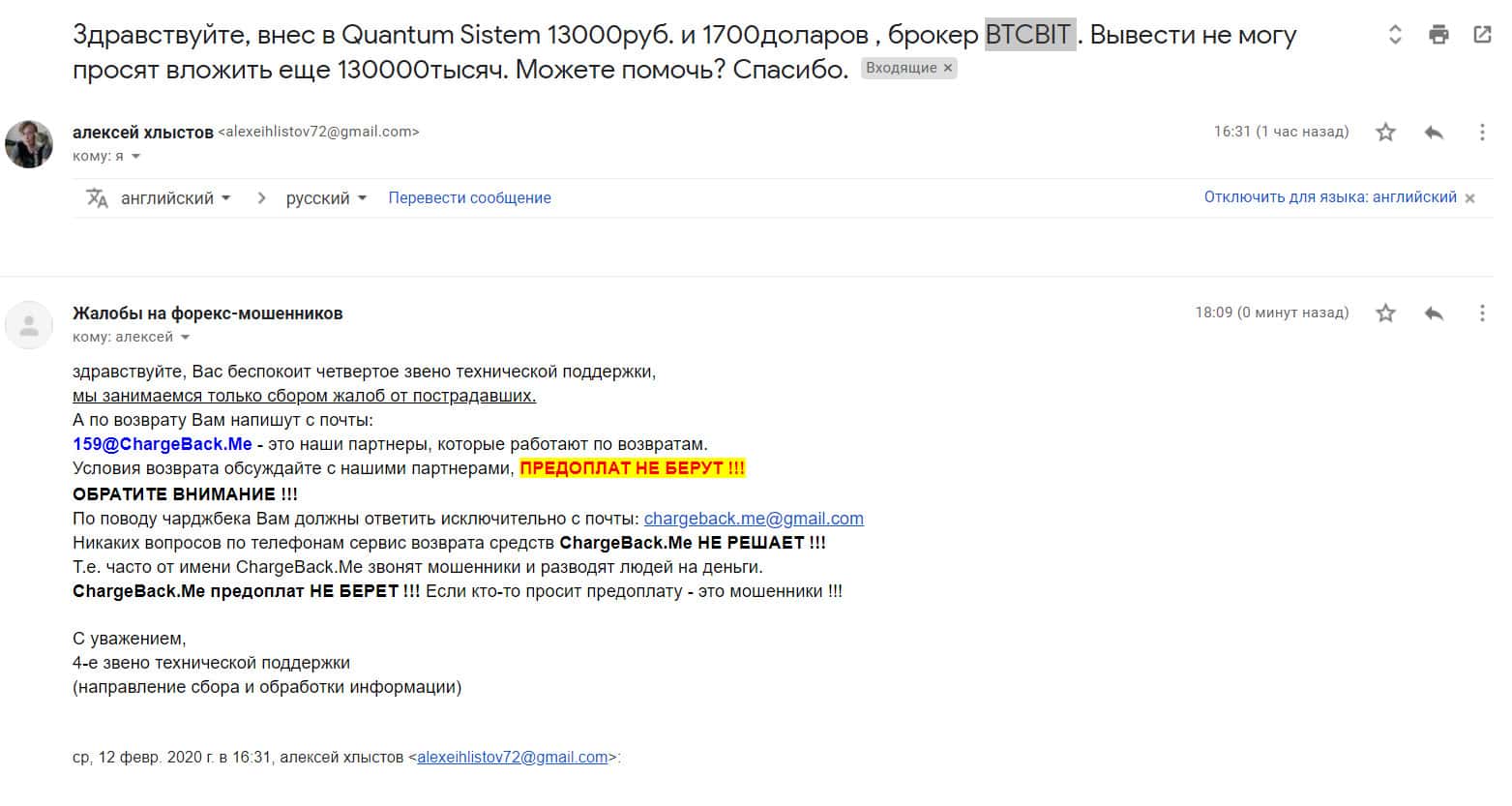Open more options for the 16:31 message

tap(1481, 133)
